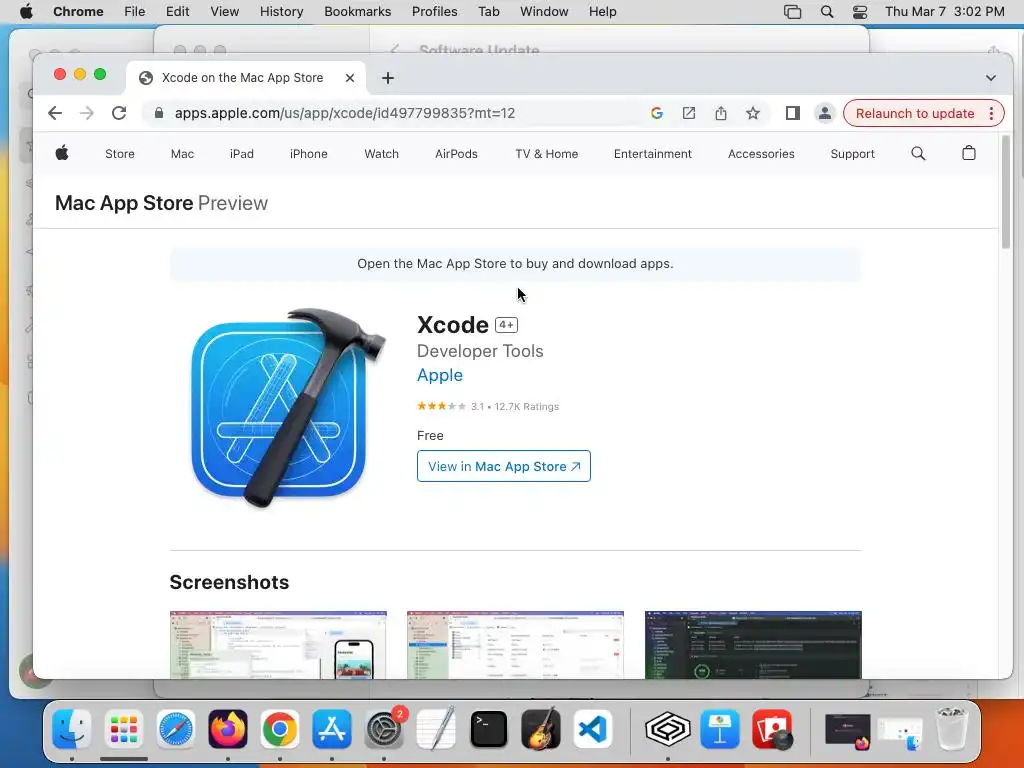Screen dimensions: 1024x768
Task: Open the File menu
Action: pyautogui.click(x=135, y=12)
